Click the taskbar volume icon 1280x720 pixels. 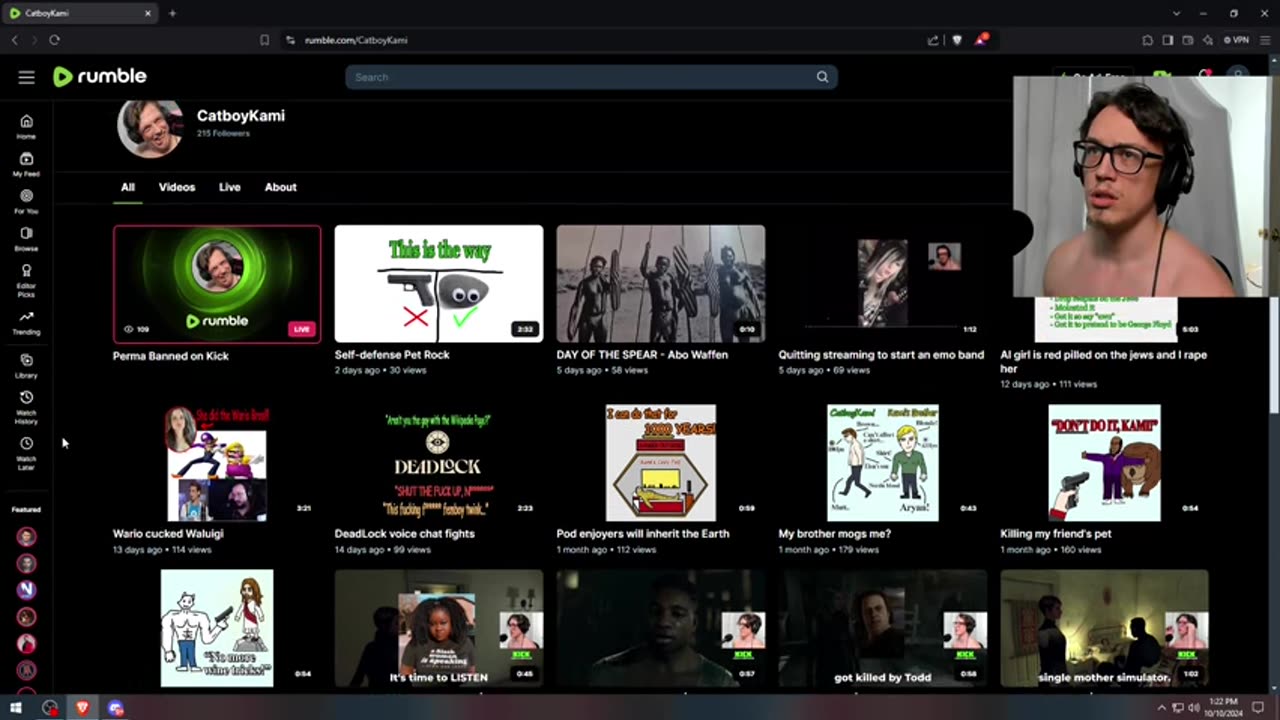tap(1193, 708)
